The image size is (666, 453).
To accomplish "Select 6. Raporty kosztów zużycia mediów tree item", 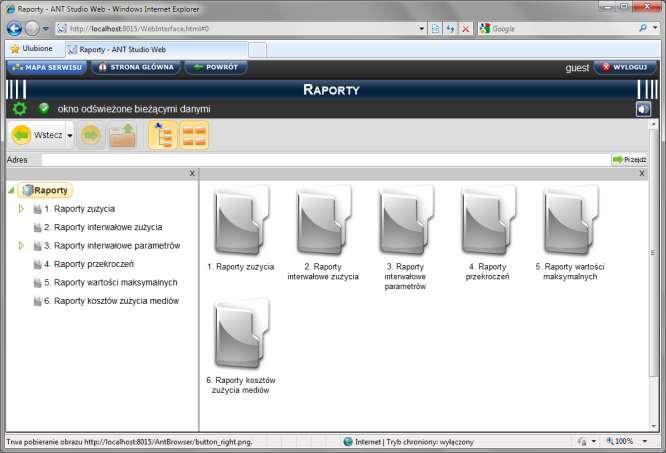I will [111, 301].
